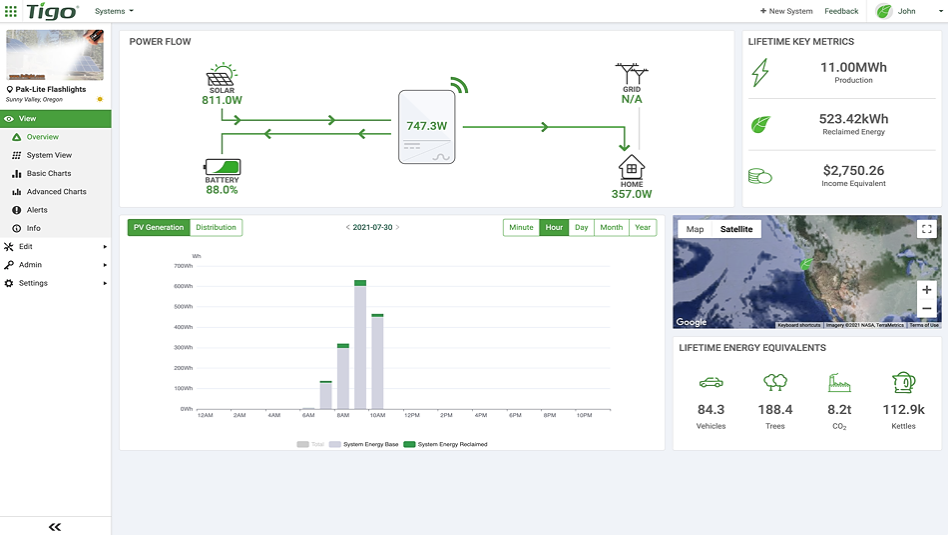Collapse the sidebar with double chevron
The width and height of the screenshot is (948, 535).
(x=55, y=527)
